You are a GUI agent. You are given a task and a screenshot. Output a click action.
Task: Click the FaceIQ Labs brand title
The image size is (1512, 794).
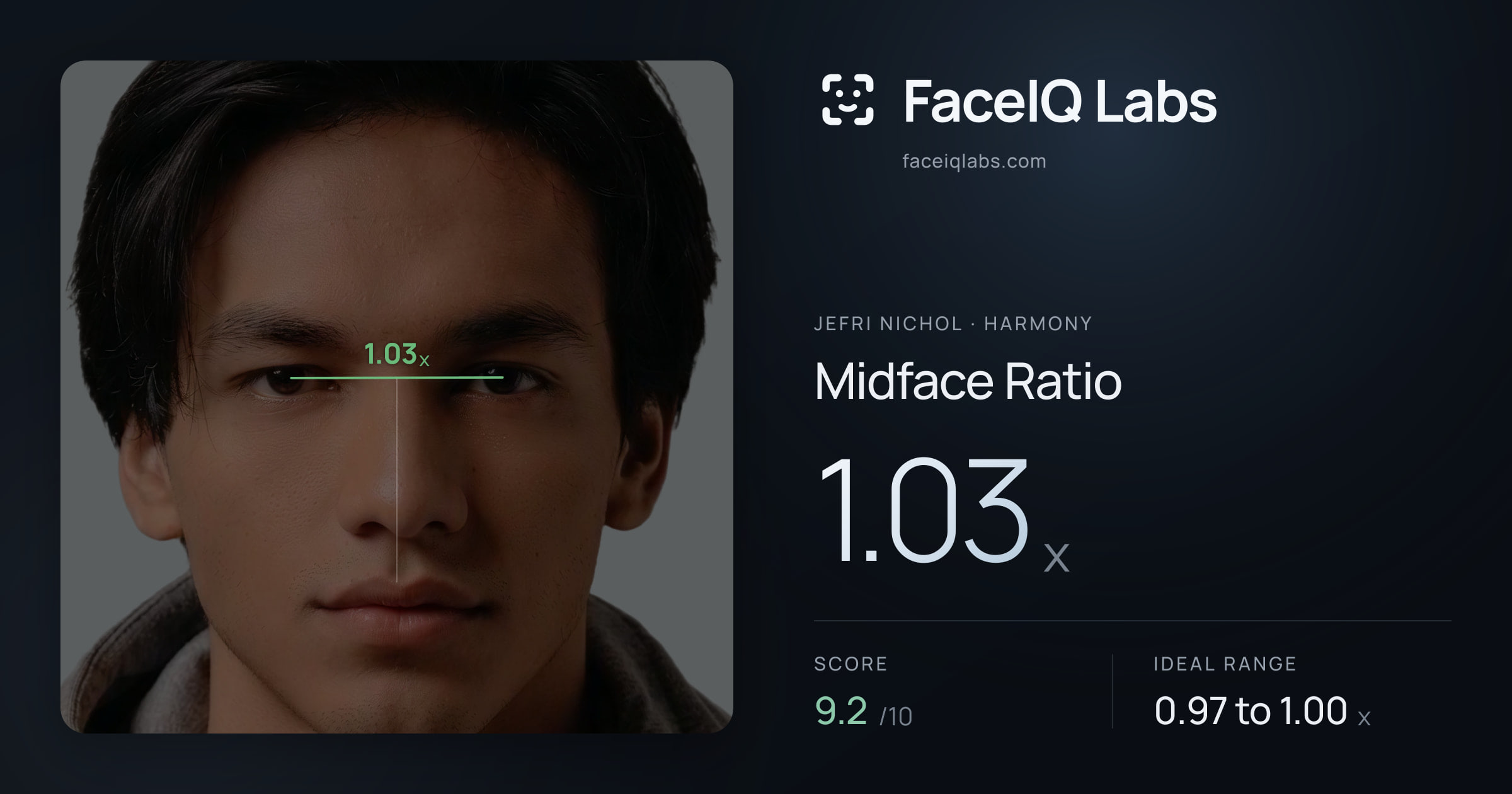1060,101
